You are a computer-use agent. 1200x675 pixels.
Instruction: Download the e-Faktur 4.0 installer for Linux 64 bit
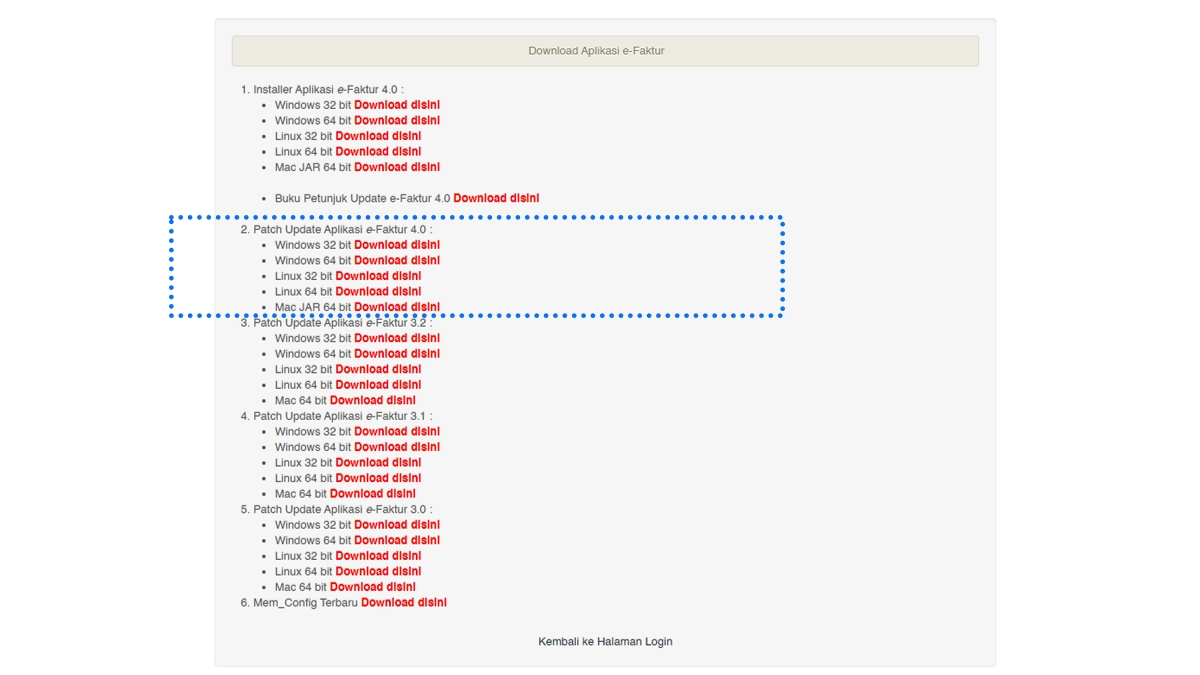pyautogui.click(x=378, y=151)
